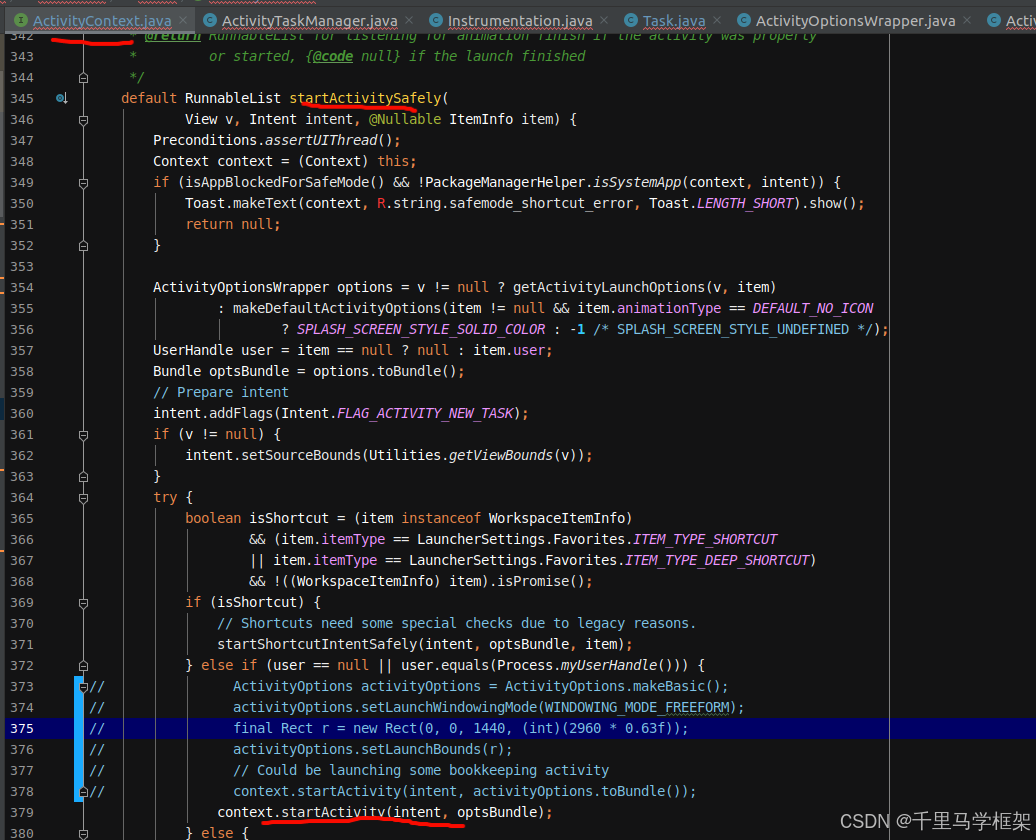Click makeDefaultActivityOptions on line 355
1036x840 pixels.
pyautogui.click(x=337, y=309)
